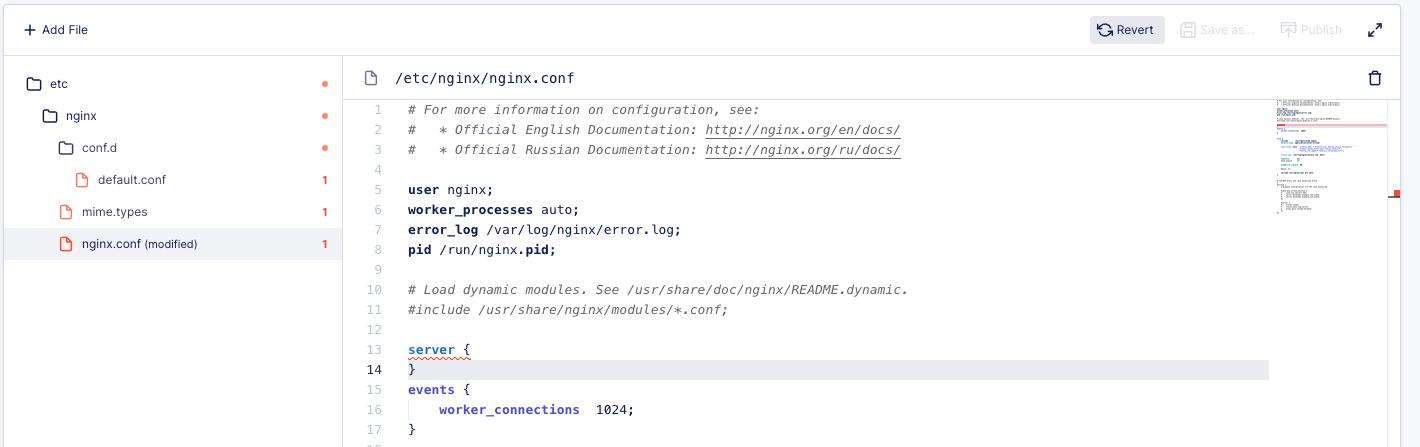Click the closing brace on line 17

pos(412,430)
